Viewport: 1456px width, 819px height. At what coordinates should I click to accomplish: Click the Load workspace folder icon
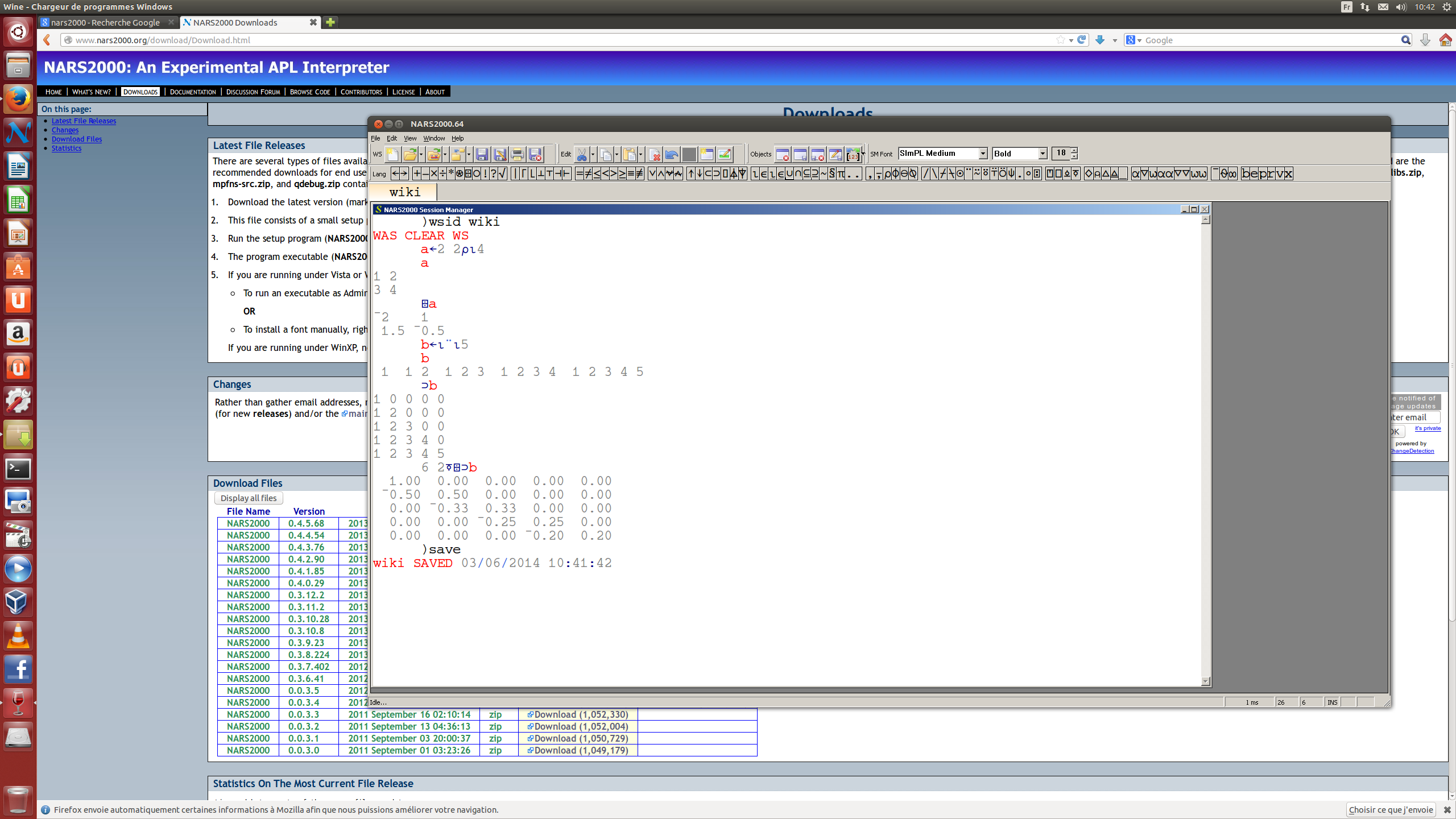coord(409,154)
